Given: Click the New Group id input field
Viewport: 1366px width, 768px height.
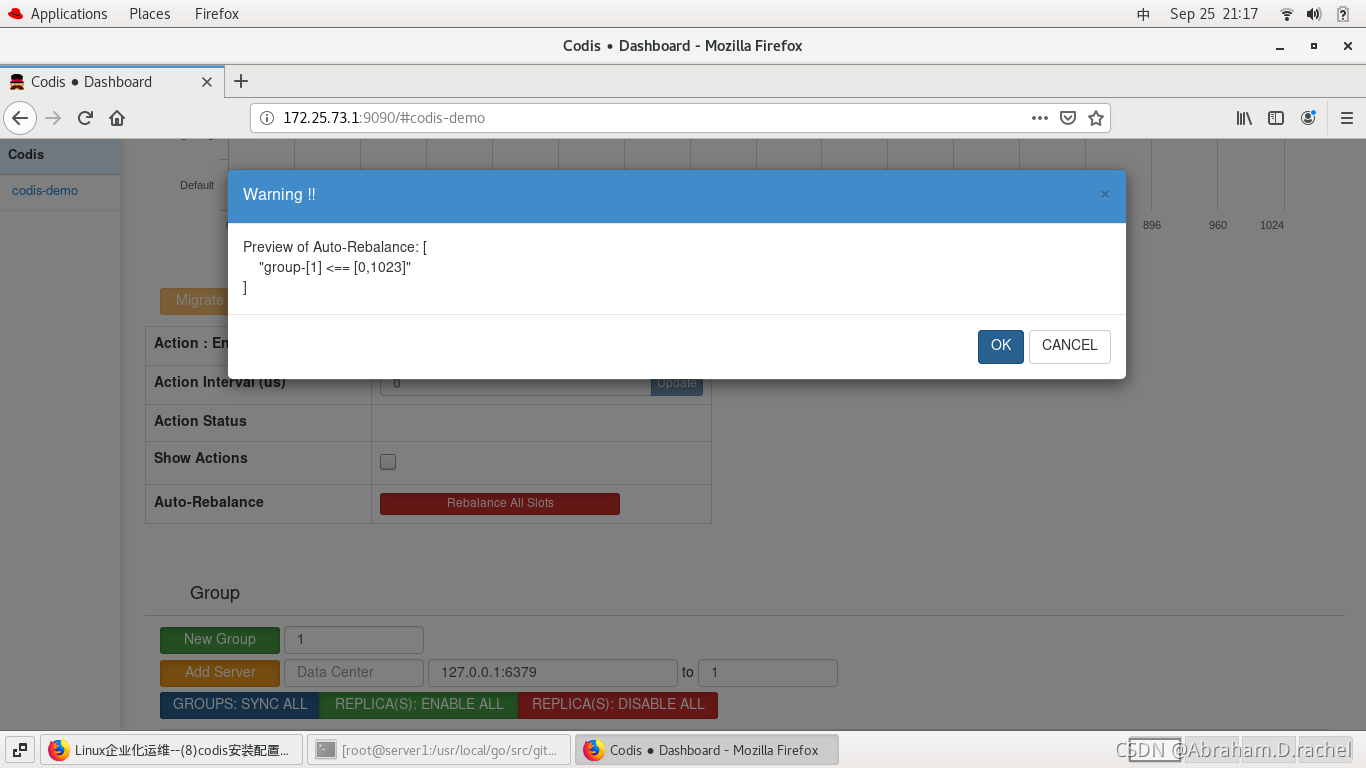Looking at the screenshot, I should (x=354, y=639).
